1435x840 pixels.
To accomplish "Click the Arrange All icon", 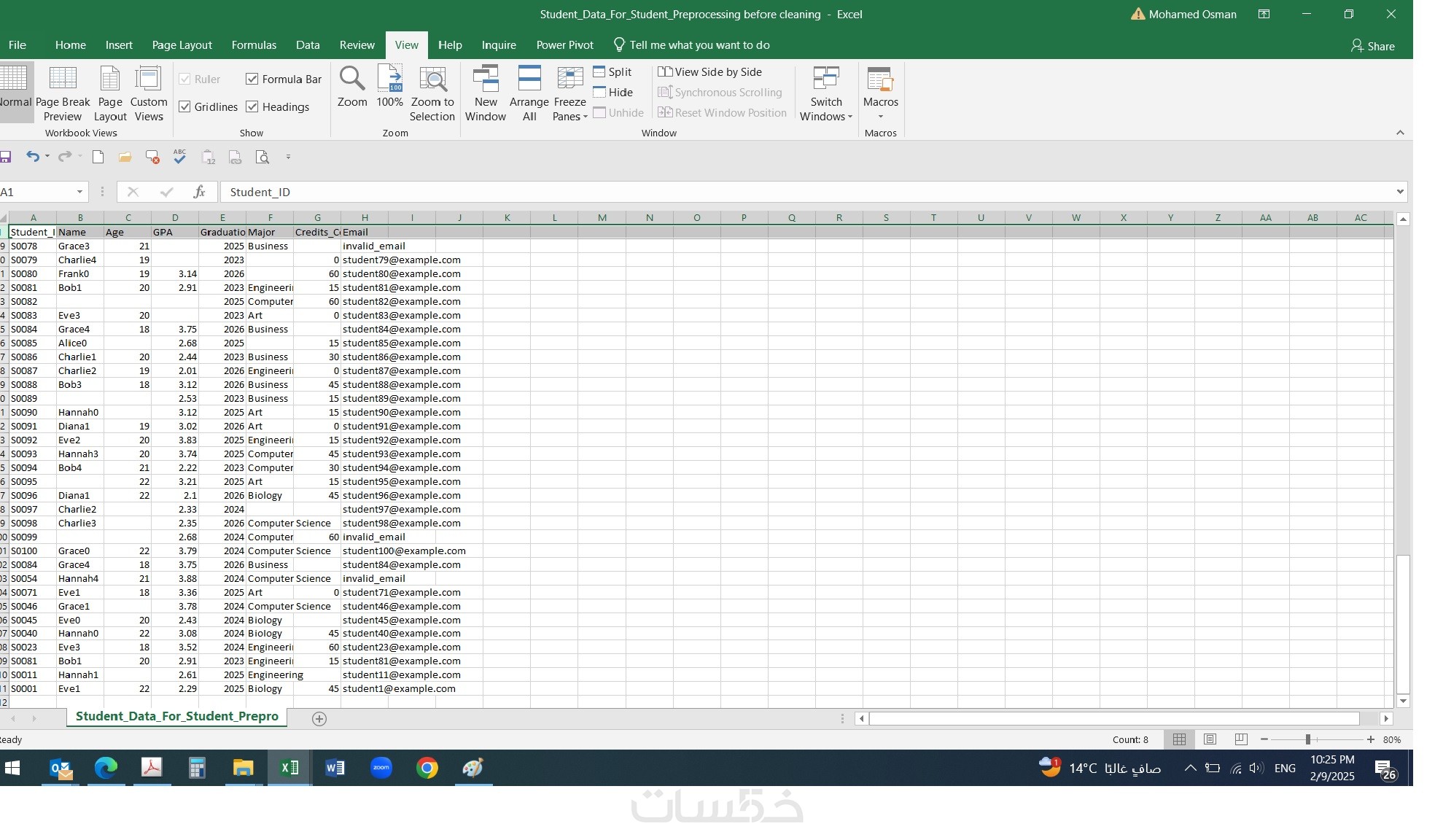I will (x=529, y=79).
